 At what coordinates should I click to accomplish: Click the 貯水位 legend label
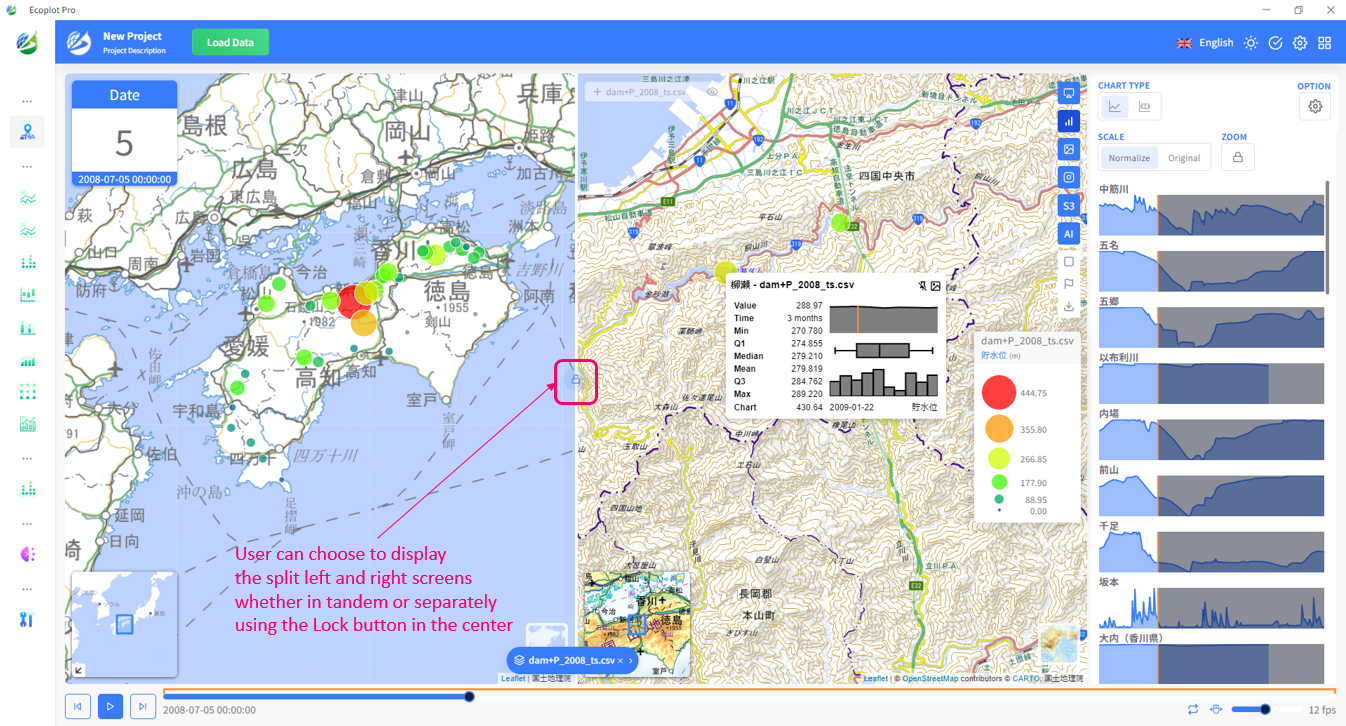point(993,355)
